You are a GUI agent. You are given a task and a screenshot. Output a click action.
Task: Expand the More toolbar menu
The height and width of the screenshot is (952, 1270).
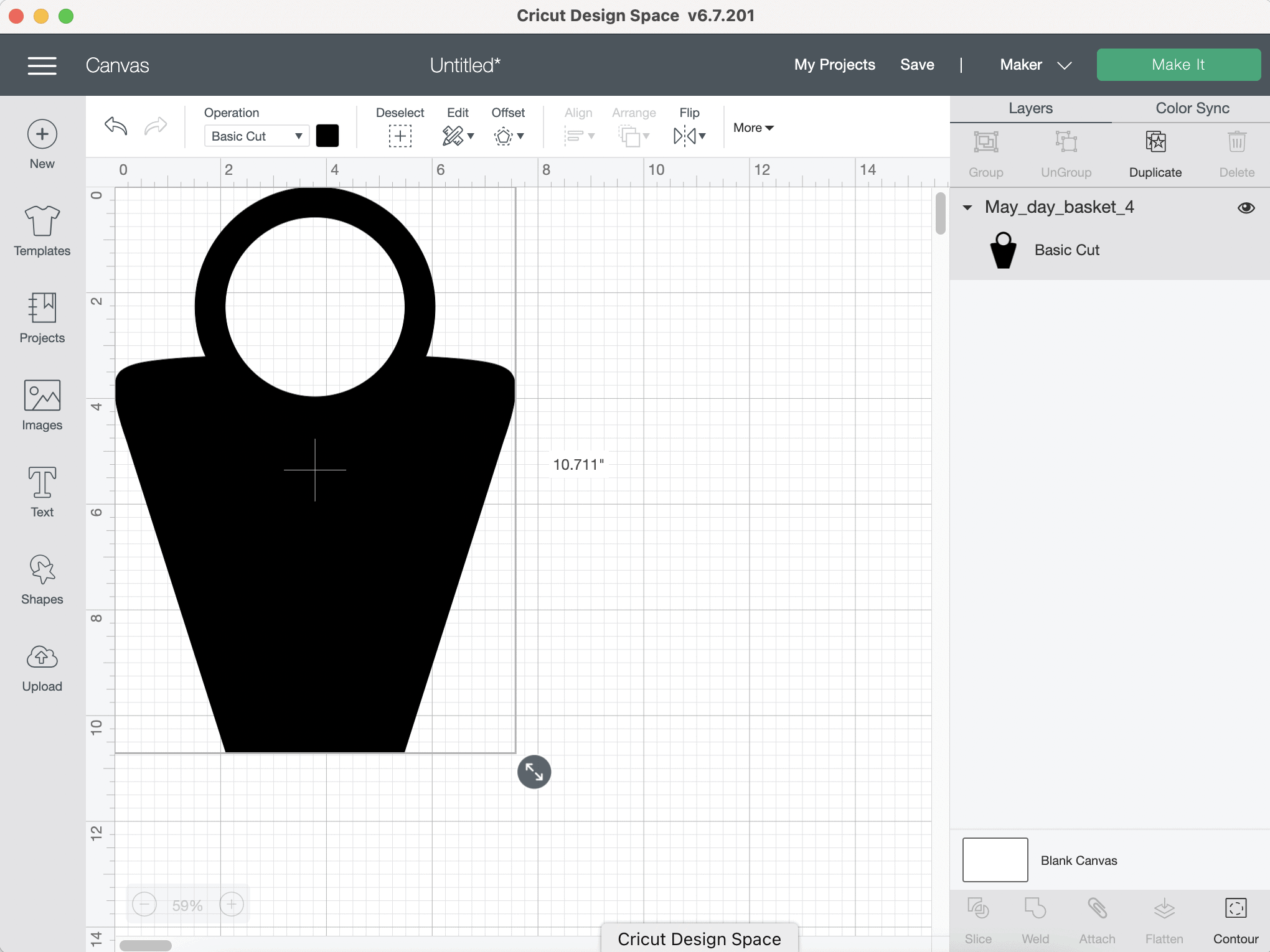click(x=753, y=128)
